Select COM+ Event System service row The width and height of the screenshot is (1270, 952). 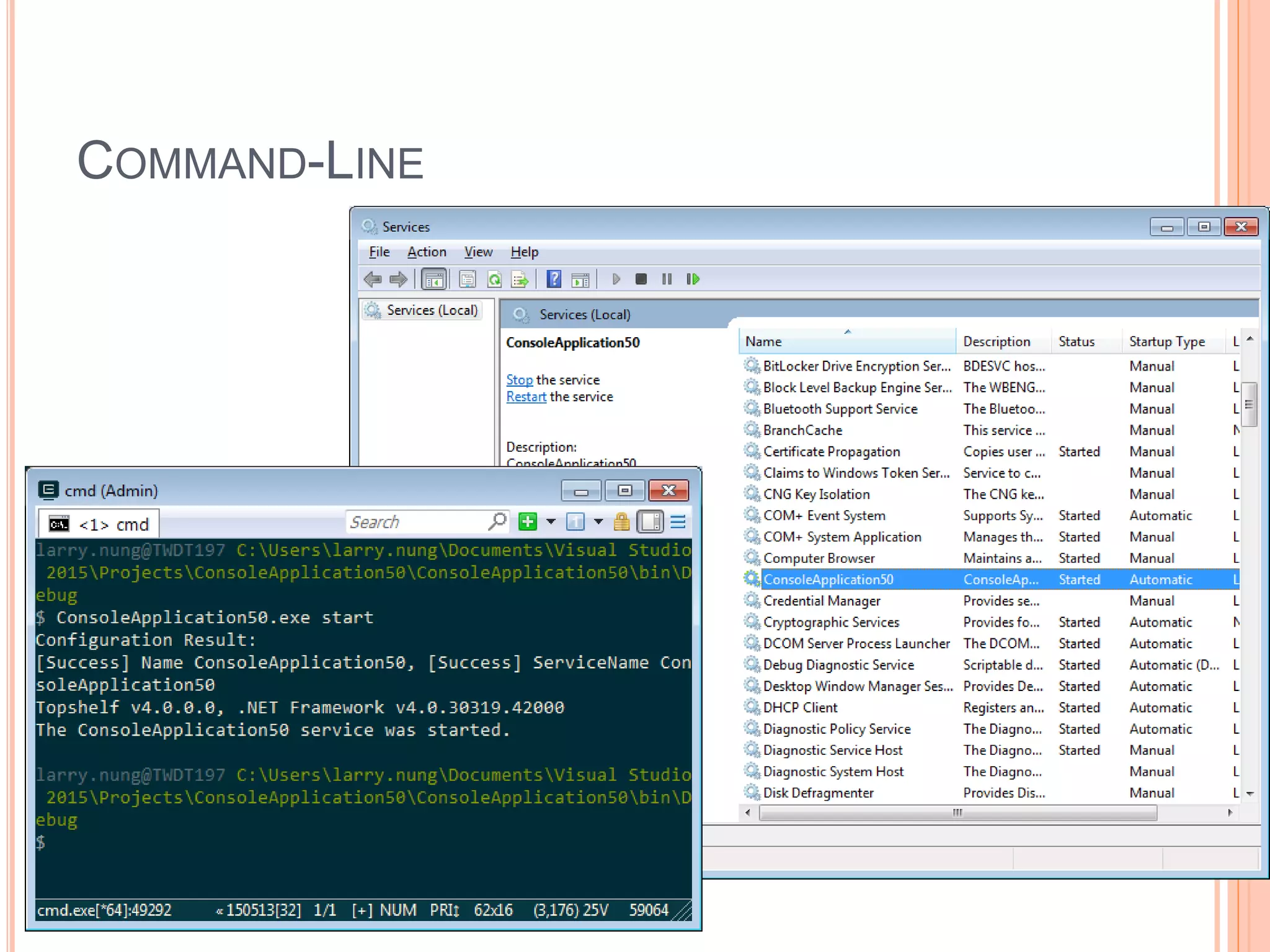pos(991,516)
